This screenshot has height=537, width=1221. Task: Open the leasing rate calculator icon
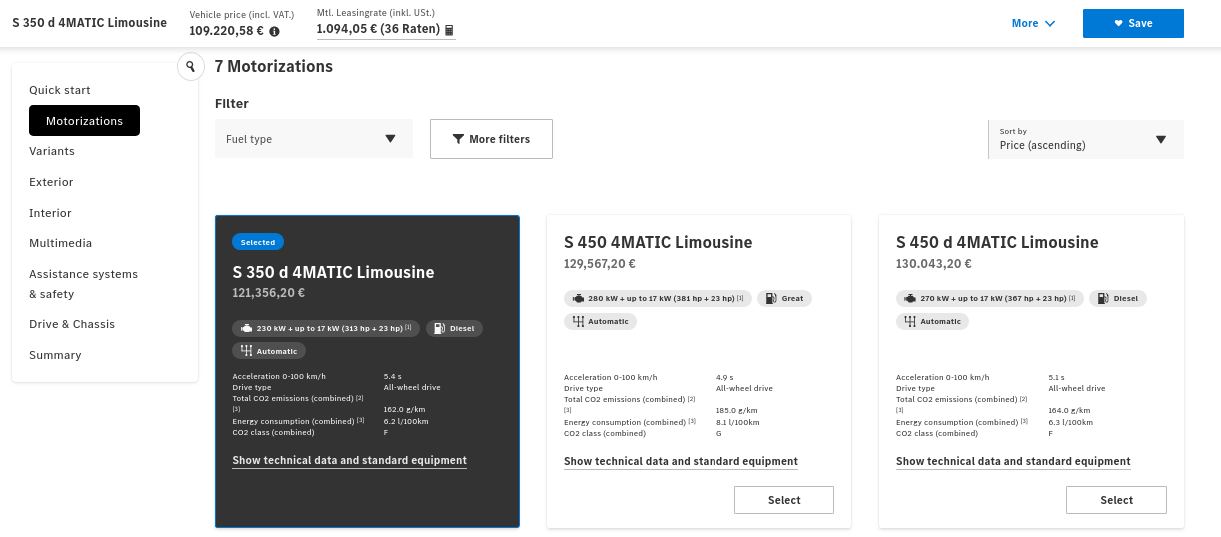coord(450,30)
